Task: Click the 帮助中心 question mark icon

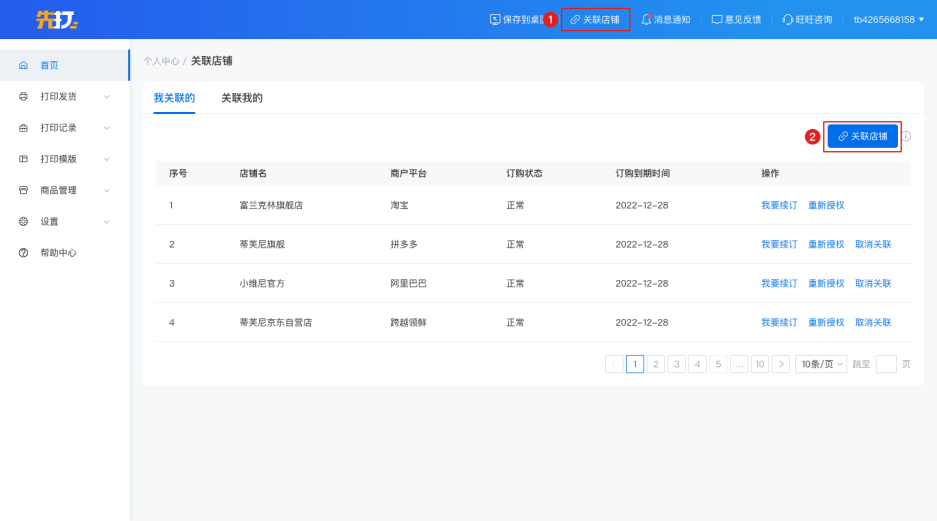Action: point(23,253)
